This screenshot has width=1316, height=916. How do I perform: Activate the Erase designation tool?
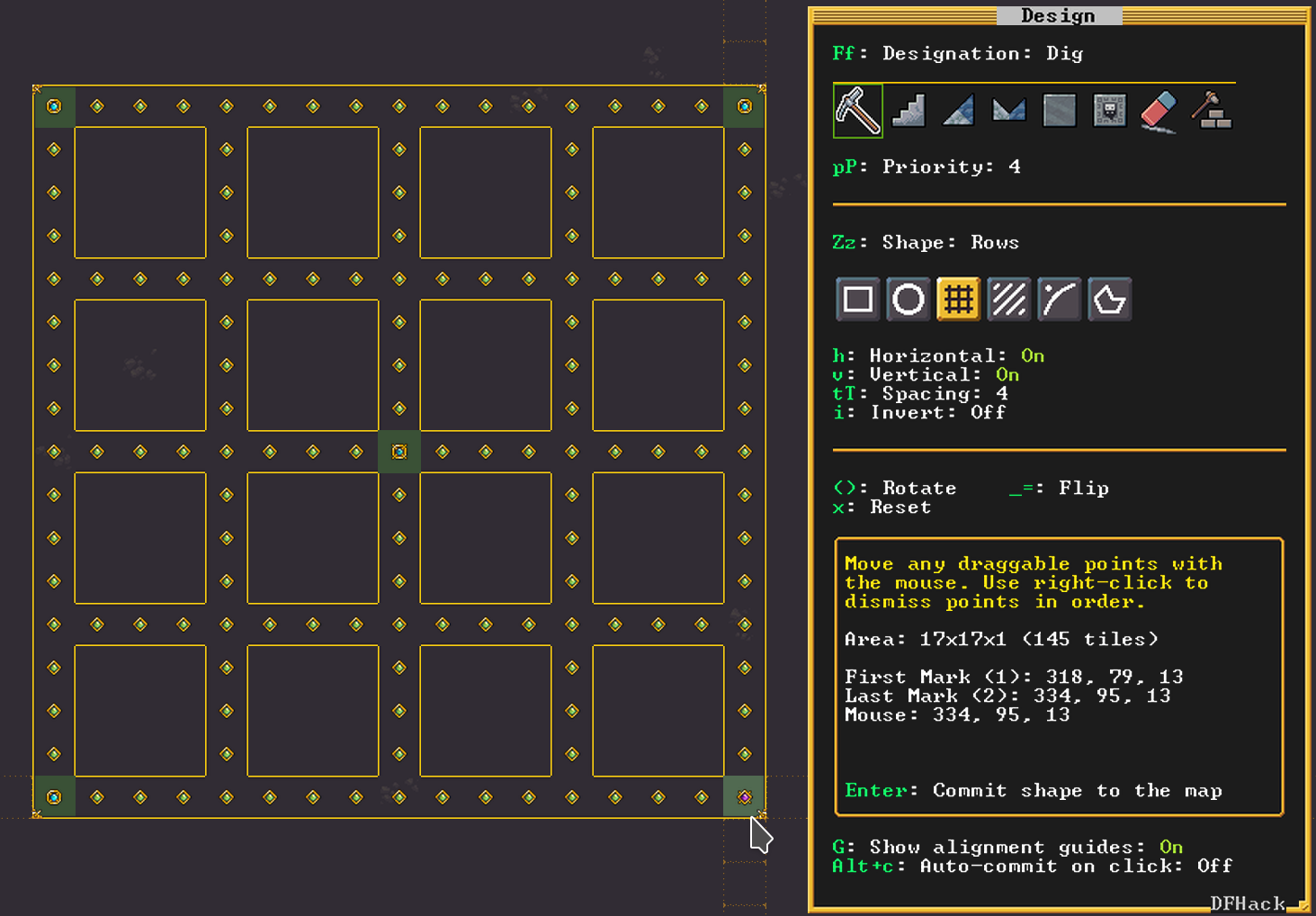click(x=1159, y=111)
